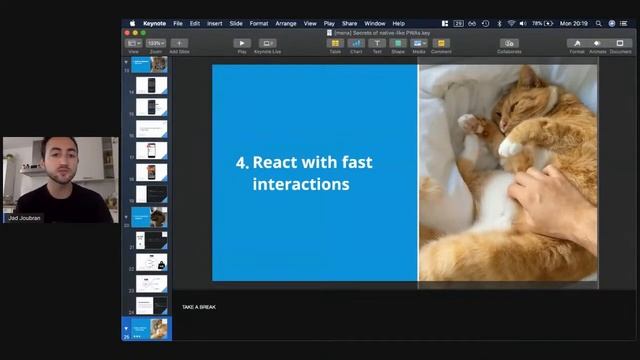Screen dimensions: 640x360
Task: Open the Arrange menu
Action: click(286, 24)
